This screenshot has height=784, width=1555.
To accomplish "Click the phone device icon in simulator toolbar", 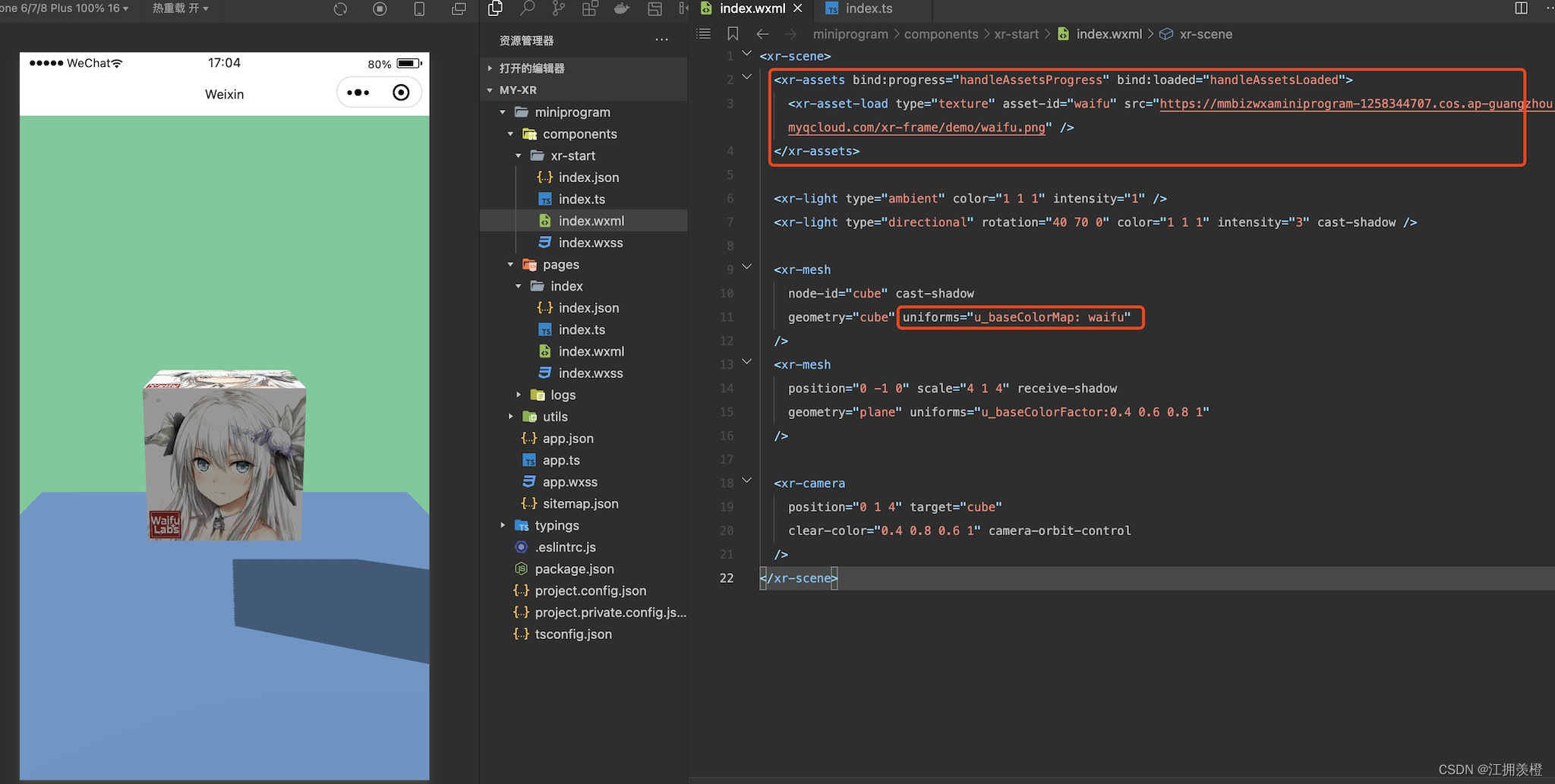I will (x=419, y=9).
